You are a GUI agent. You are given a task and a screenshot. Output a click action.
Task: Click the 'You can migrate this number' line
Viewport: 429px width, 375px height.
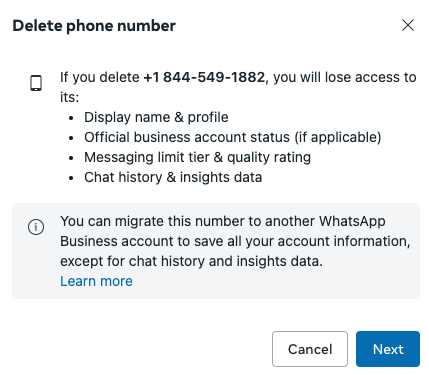[223, 221]
